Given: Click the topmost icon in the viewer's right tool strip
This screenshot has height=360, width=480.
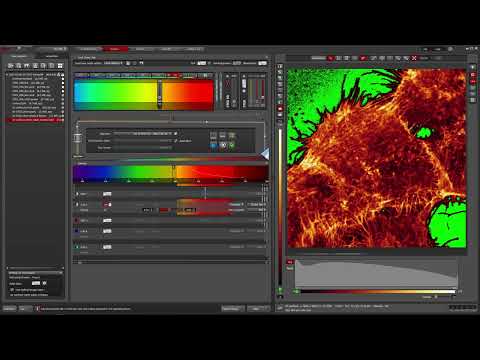Looking at the screenshot, I should [473, 67].
